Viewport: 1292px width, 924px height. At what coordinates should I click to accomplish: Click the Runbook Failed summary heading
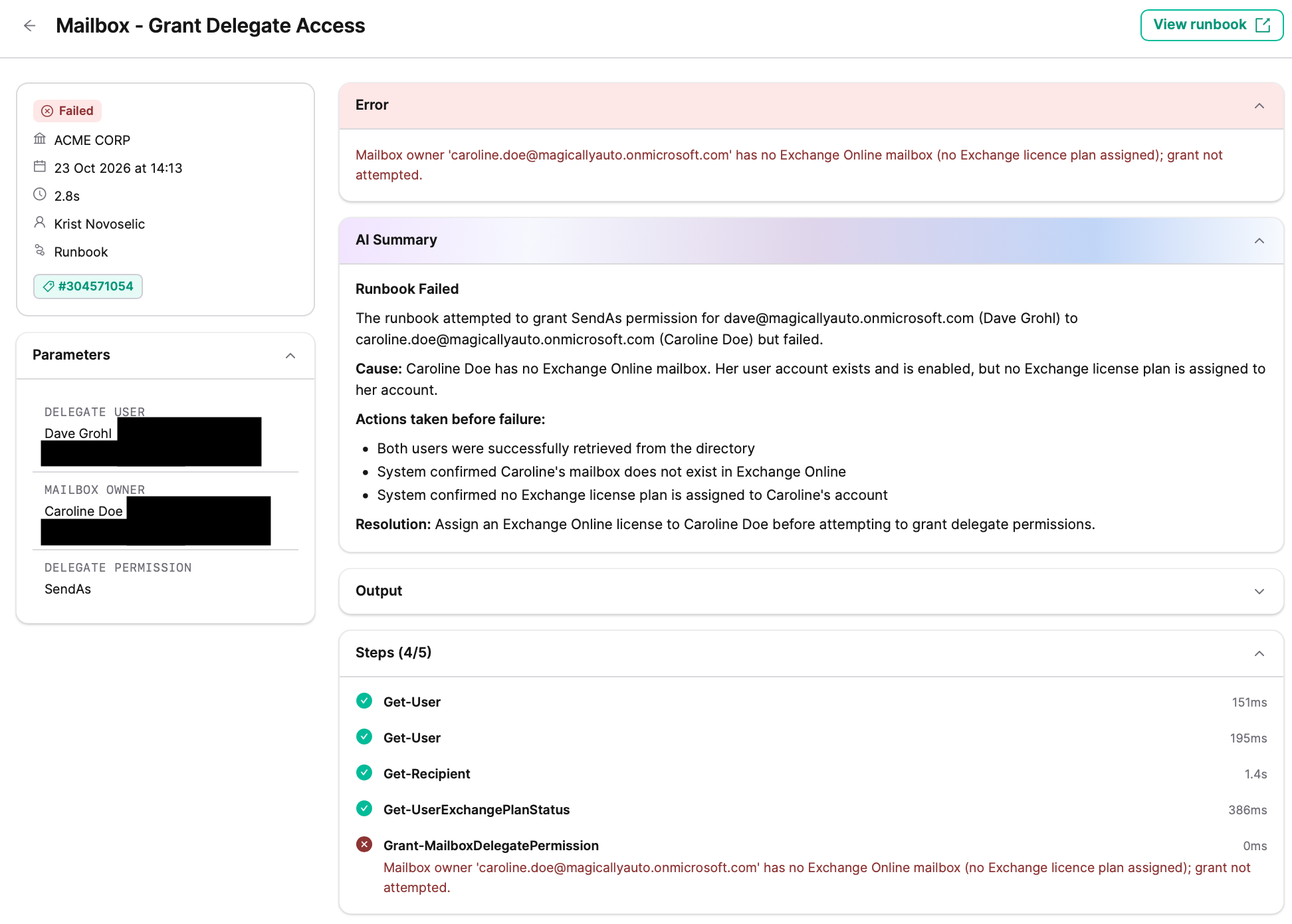point(407,289)
